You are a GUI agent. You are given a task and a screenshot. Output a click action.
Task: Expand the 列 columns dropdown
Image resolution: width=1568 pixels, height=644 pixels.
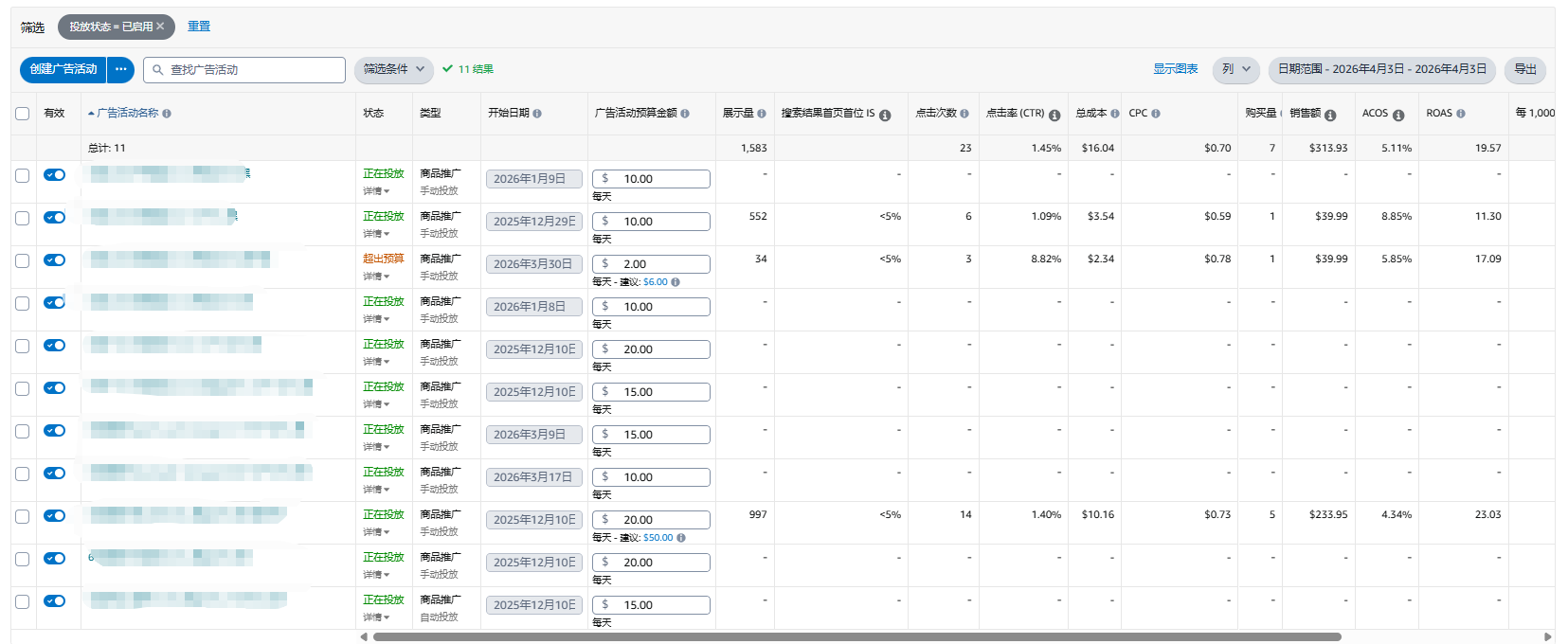[1236, 69]
